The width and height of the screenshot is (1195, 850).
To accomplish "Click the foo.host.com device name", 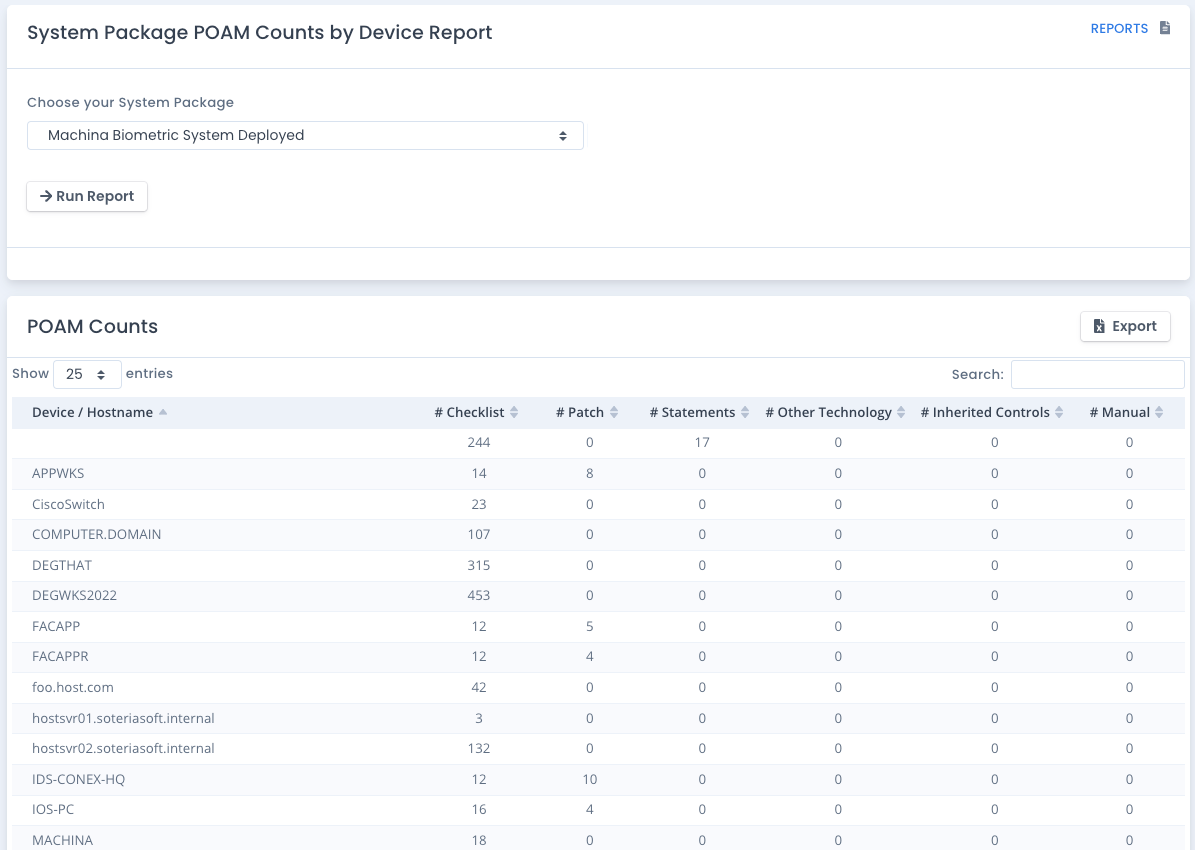I will (x=73, y=688).
